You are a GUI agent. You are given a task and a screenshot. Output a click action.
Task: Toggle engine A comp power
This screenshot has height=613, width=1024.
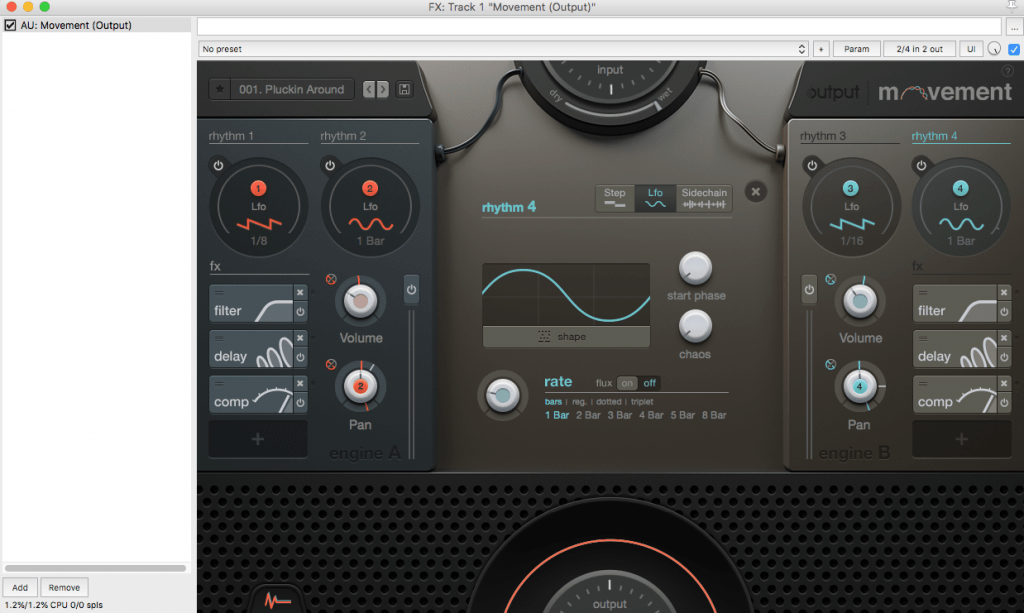tap(300, 403)
